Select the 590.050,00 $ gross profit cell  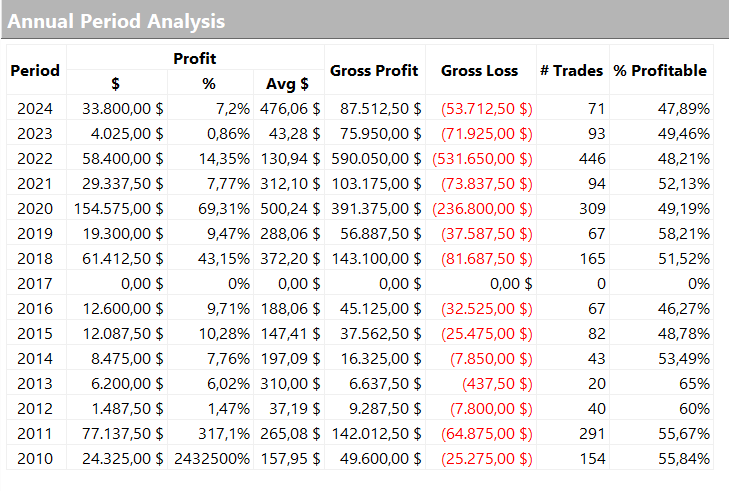click(x=374, y=159)
